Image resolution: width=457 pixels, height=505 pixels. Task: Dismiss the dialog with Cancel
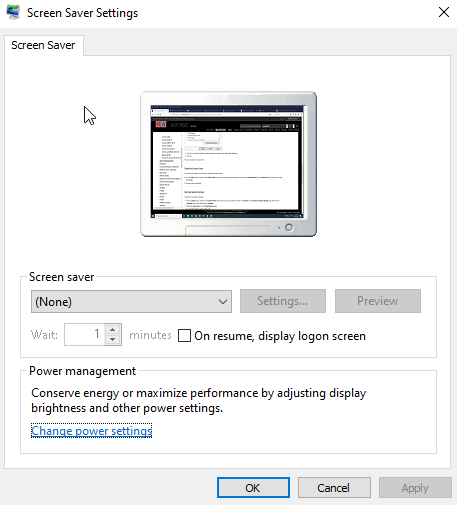[334, 488]
